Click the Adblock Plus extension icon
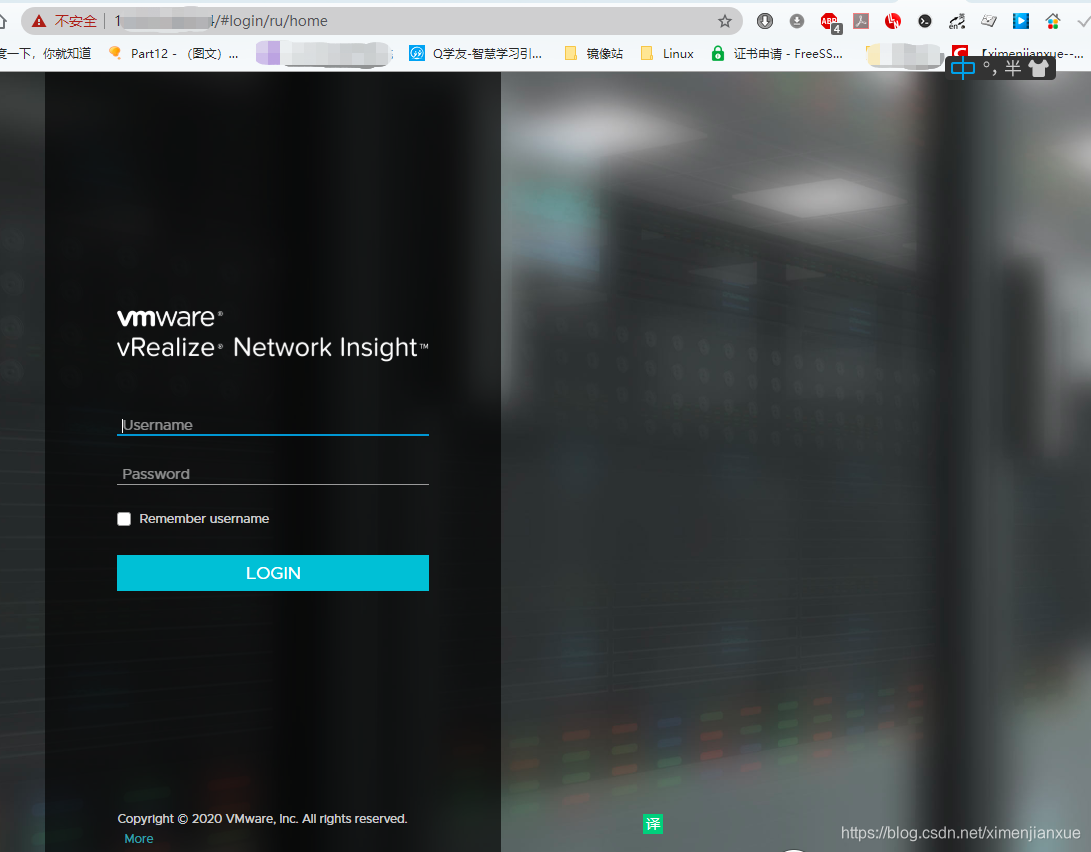The width and height of the screenshot is (1091, 852). 828,20
